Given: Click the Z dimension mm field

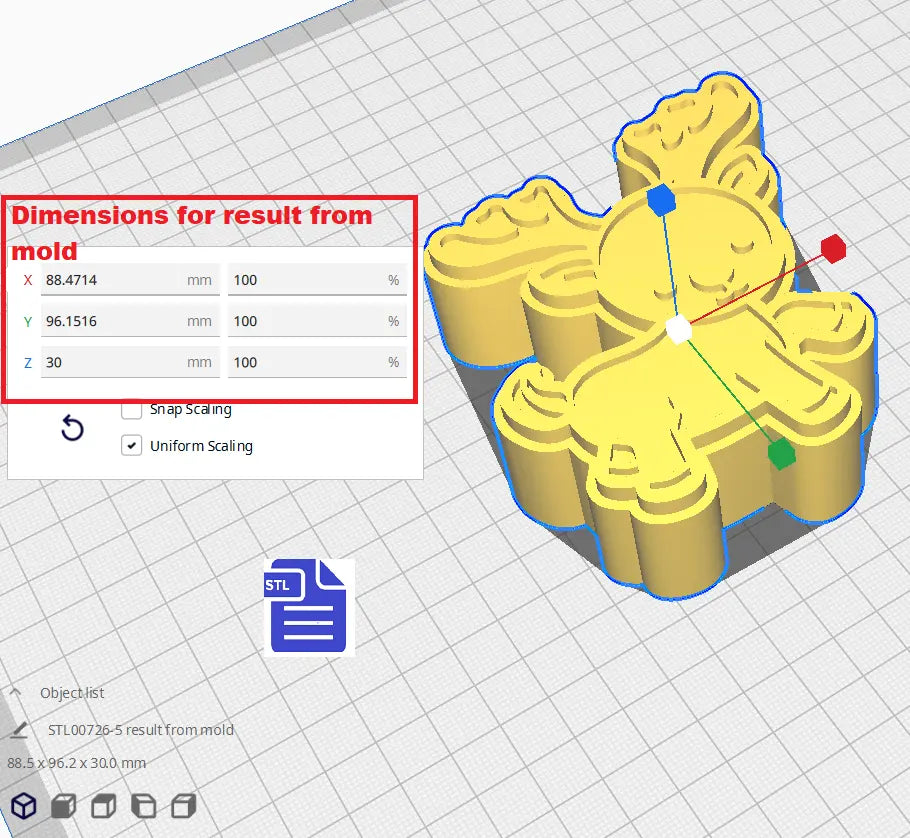Looking at the screenshot, I should pyautogui.click(x=112, y=362).
